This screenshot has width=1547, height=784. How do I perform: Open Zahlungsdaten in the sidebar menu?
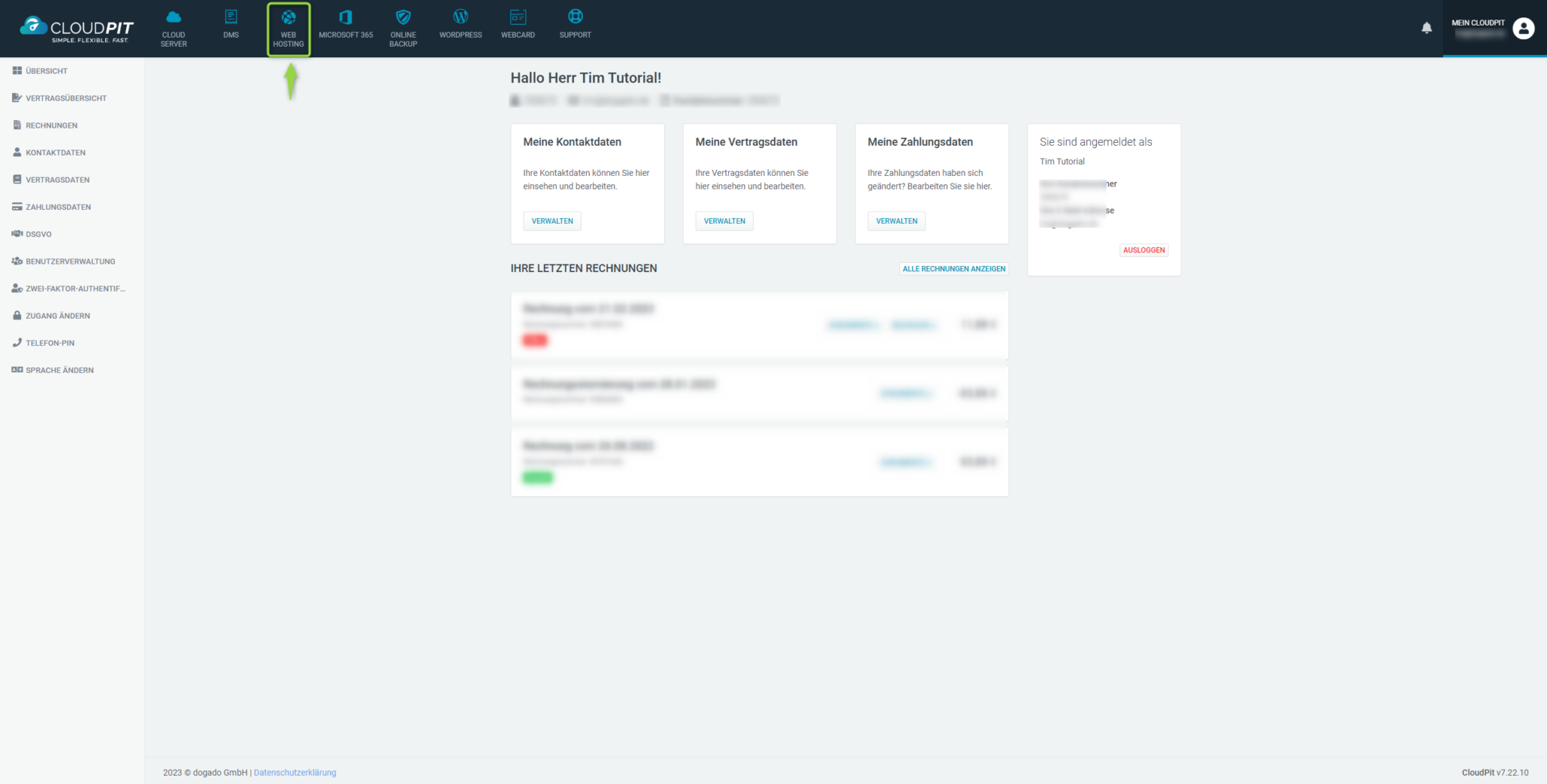point(58,207)
